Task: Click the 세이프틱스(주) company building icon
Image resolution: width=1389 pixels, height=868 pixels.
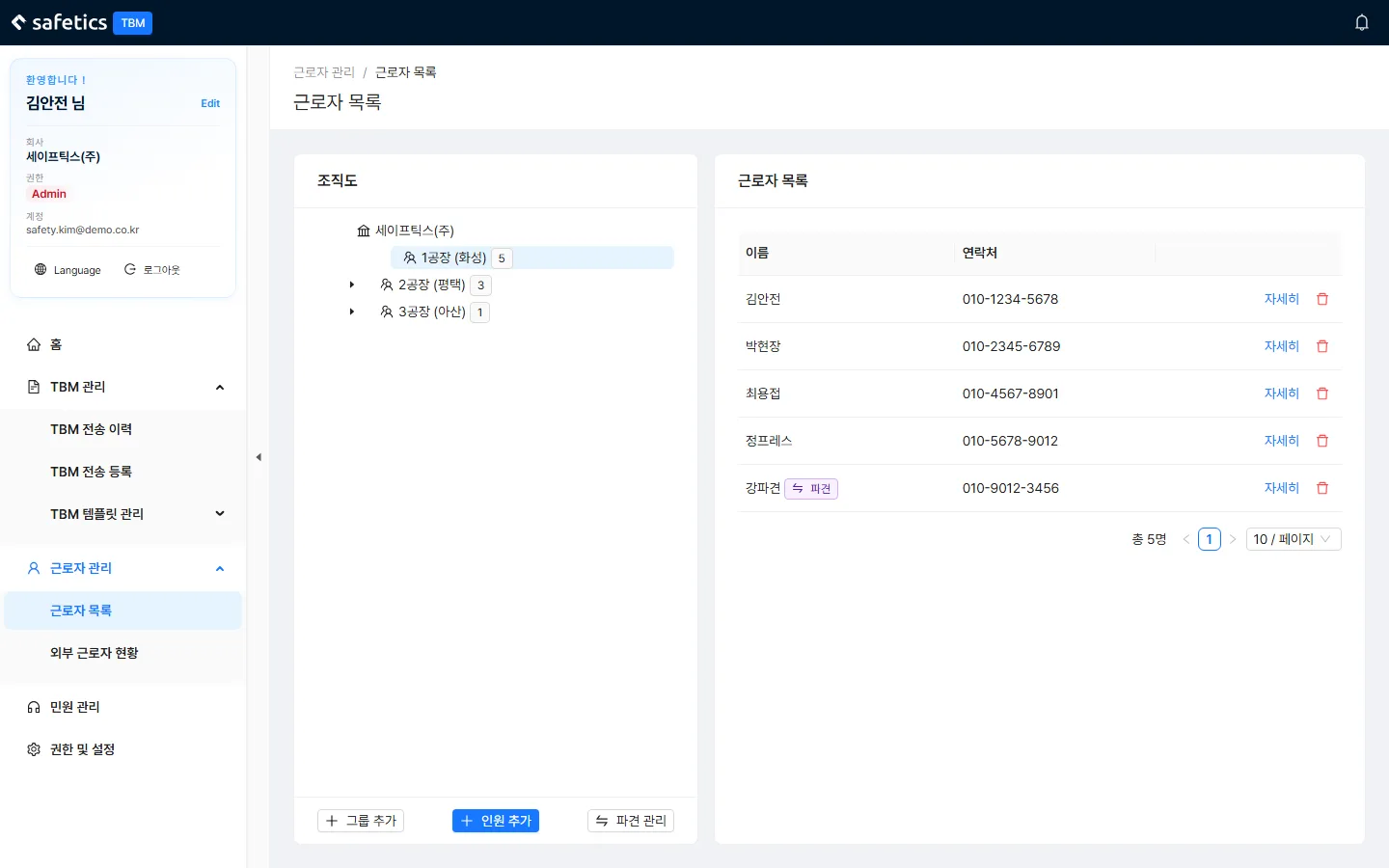Action: coord(364,231)
